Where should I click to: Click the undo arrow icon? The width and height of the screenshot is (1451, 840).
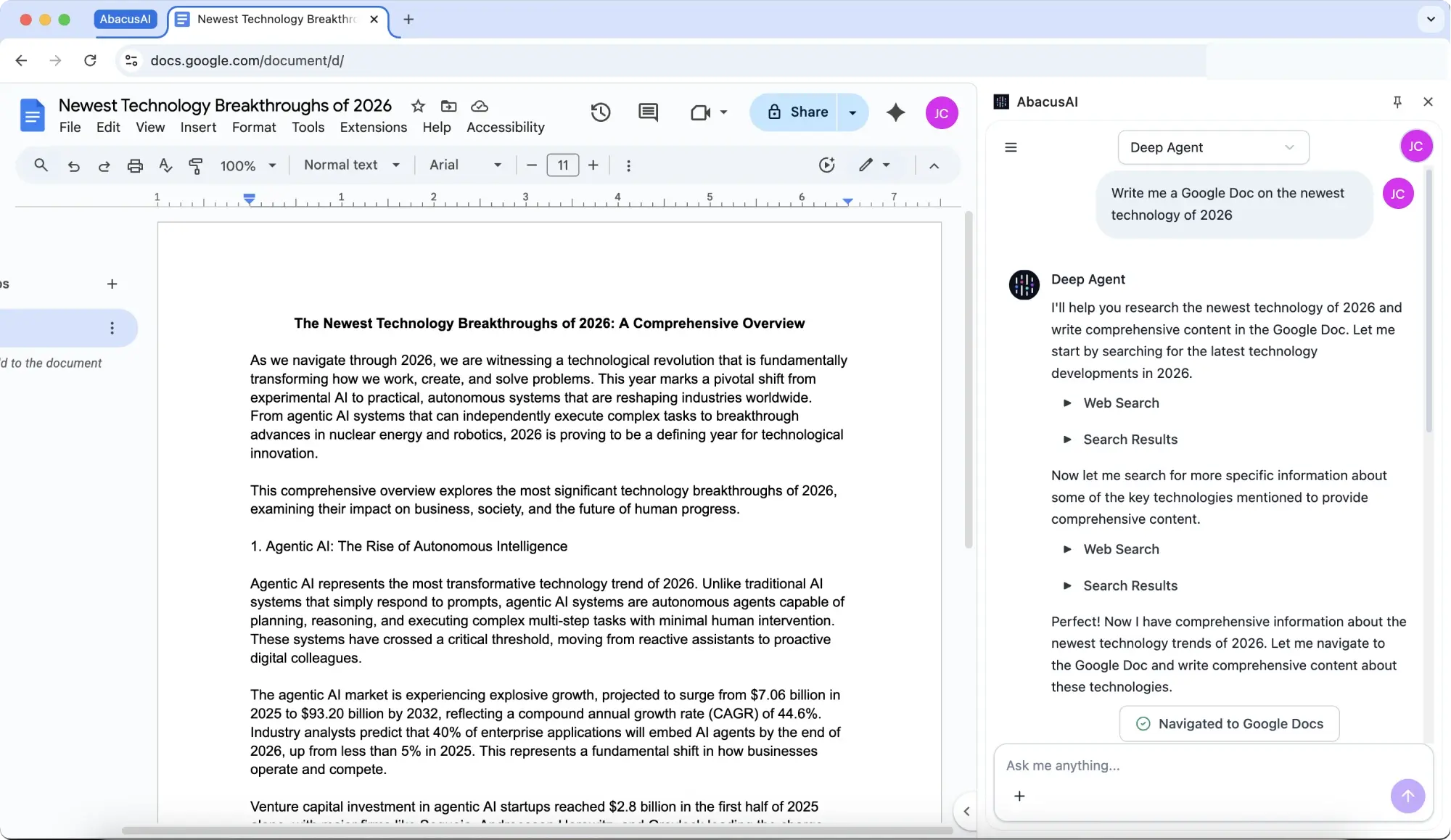coord(73,165)
